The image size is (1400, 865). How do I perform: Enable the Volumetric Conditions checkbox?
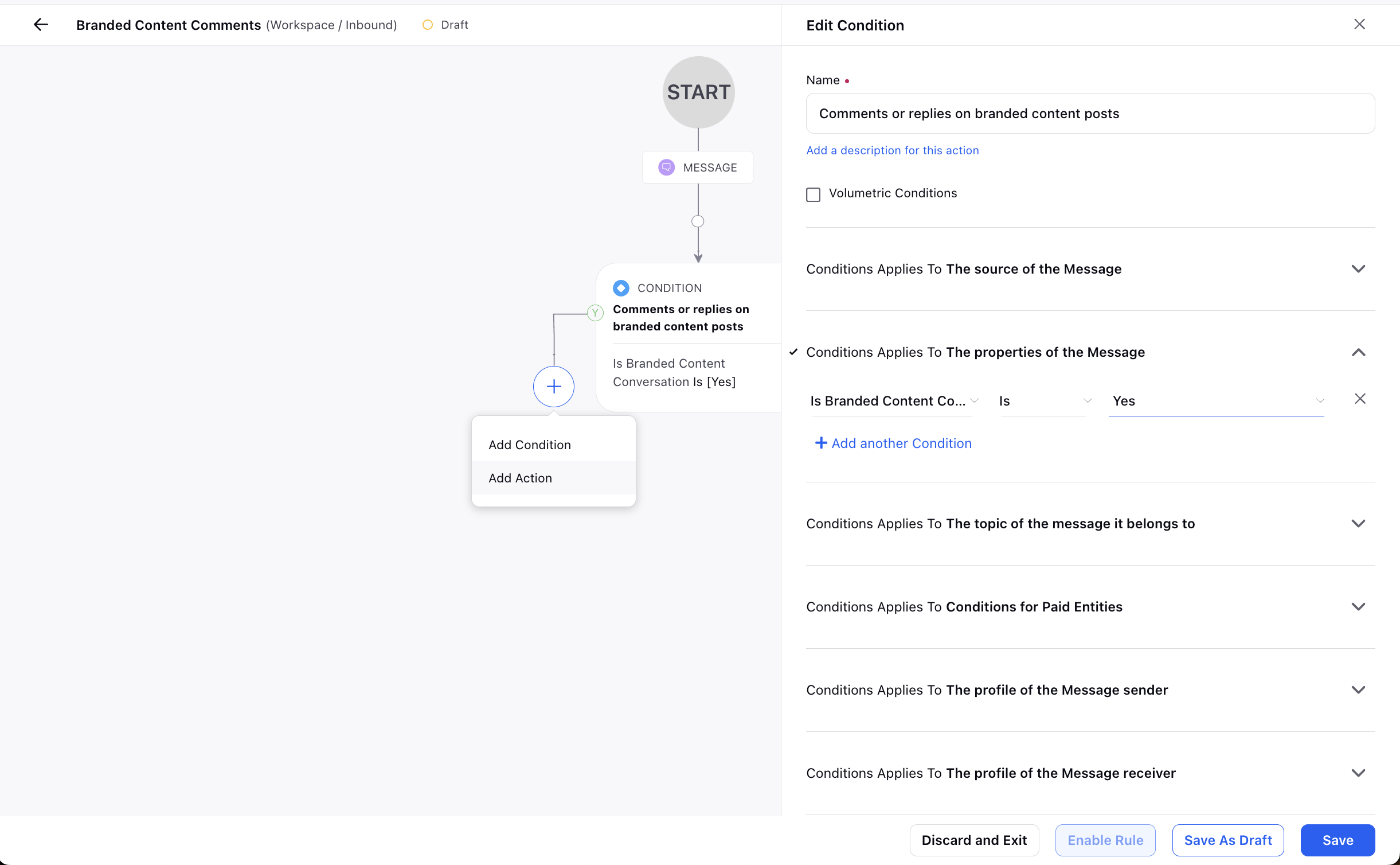pyautogui.click(x=813, y=194)
